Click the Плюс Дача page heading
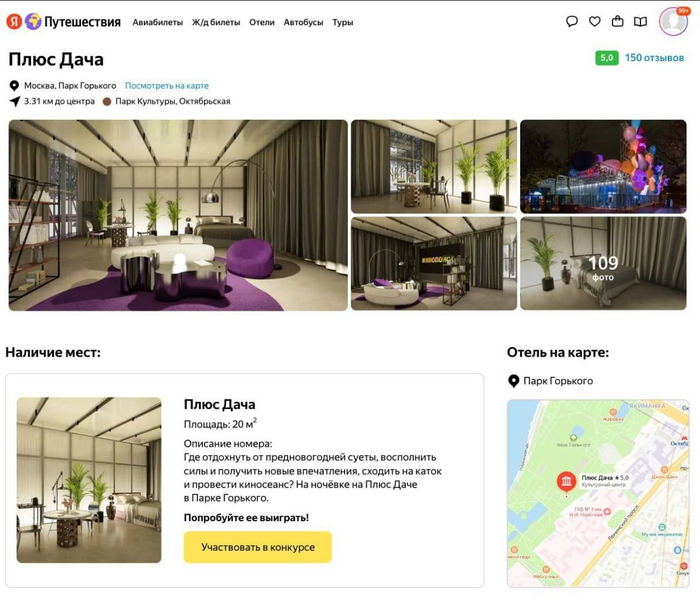This screenshot has width=700, height=601. pyautogui.click(x=56, y=59)
